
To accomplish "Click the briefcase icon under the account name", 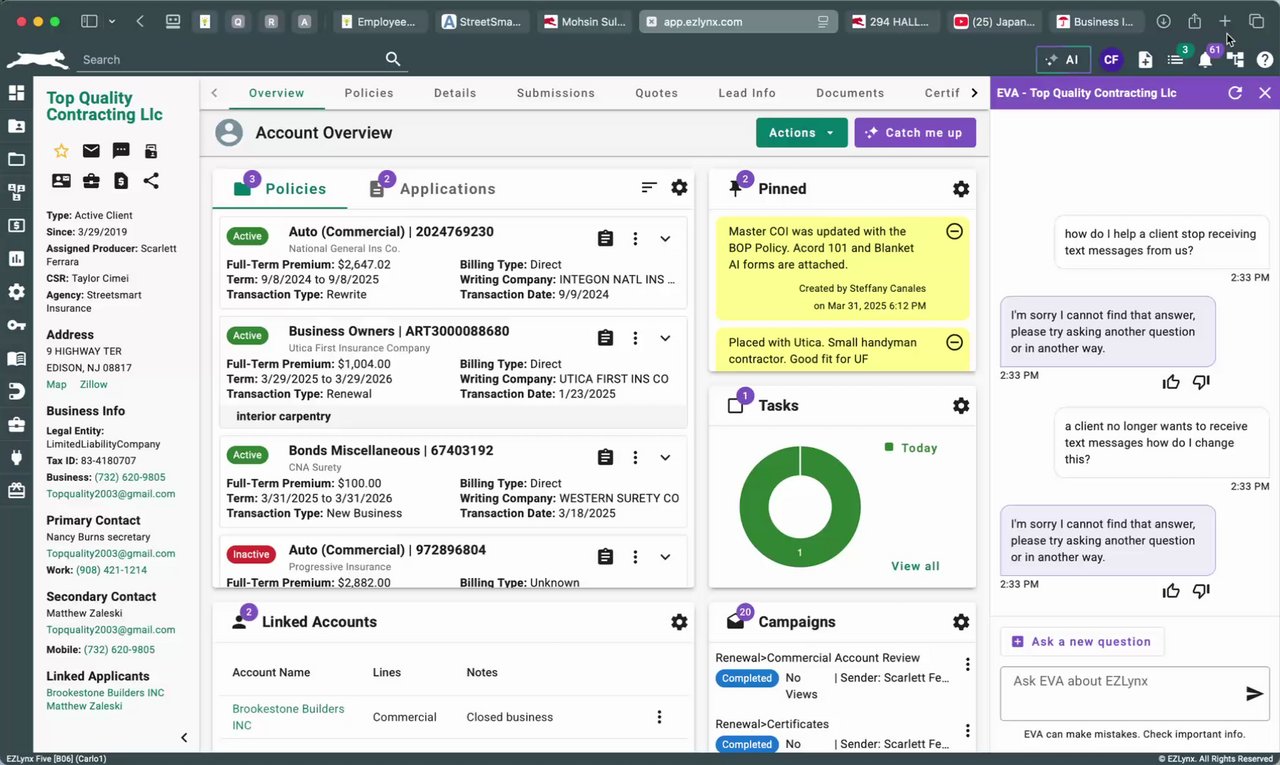I will tap(91, 181).
